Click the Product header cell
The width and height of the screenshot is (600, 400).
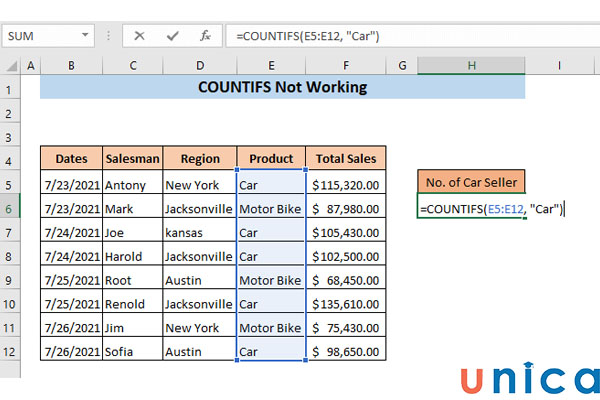pos(271,158)
